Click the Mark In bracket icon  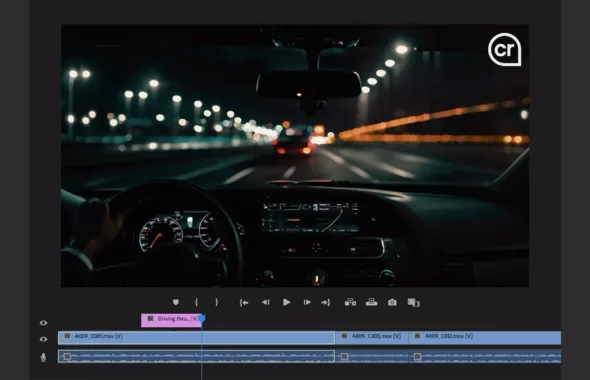(196, 302)
